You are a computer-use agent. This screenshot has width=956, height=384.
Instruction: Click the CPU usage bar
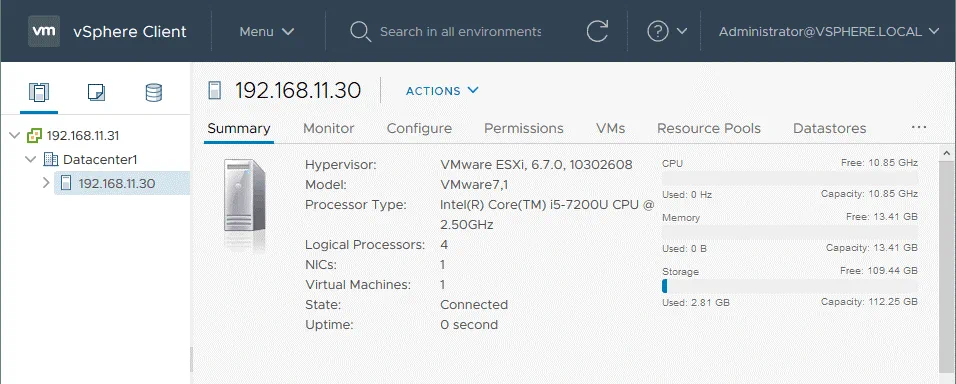[790, 178]
